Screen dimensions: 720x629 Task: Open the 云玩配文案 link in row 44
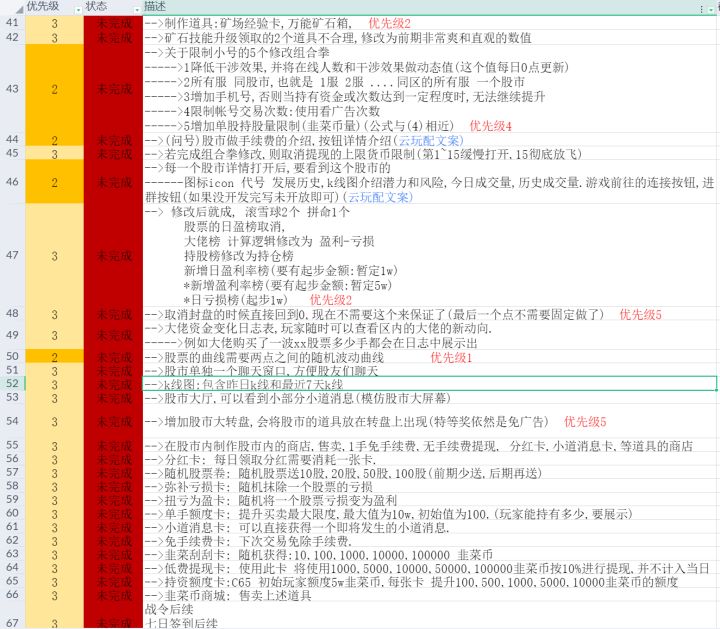(x=430, y=140)
